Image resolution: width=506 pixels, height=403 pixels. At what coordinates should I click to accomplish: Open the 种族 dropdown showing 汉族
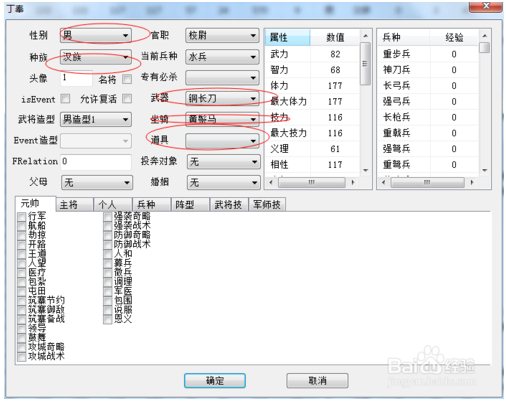click(x=96, y=57)
